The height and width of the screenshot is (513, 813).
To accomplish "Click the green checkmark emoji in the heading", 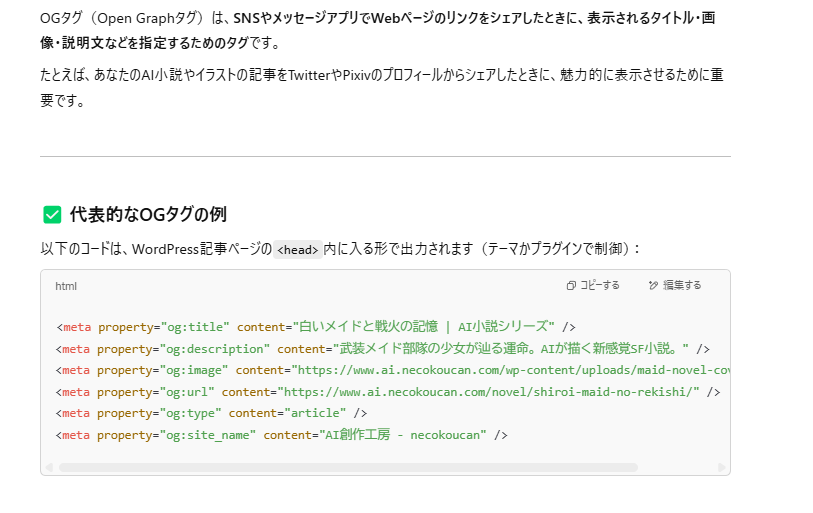I will [52, 214].
